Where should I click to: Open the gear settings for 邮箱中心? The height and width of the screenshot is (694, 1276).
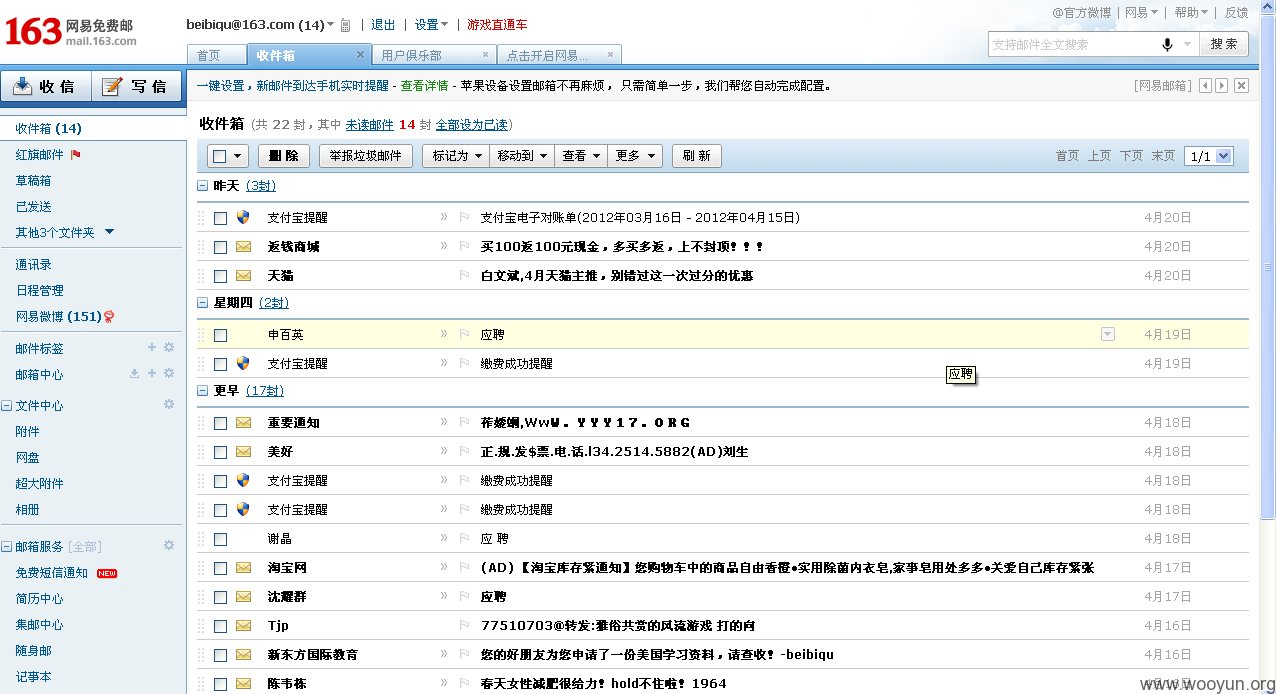(x=169, y=373)
